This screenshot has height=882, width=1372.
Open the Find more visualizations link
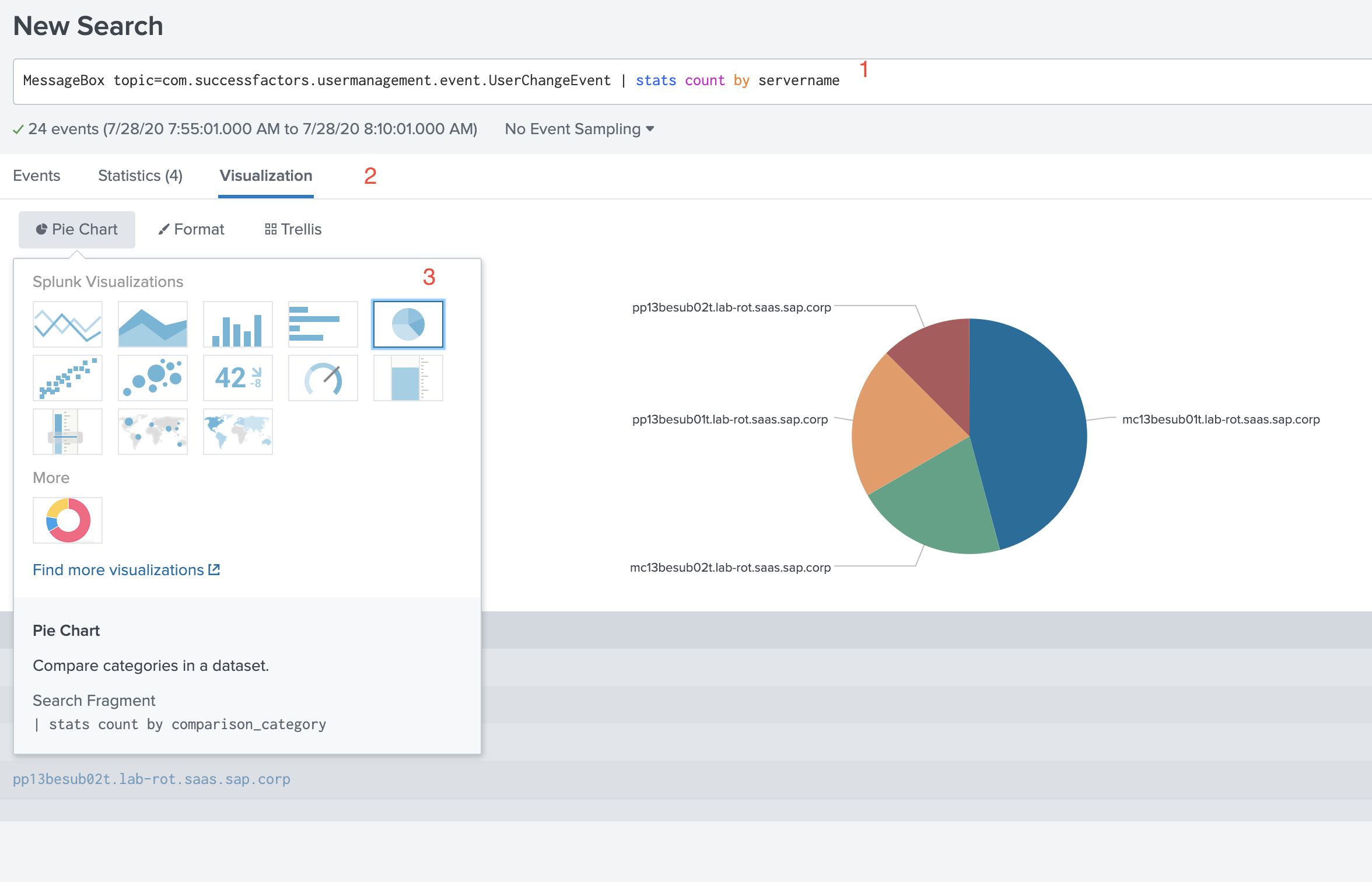(x=126, y=570)
